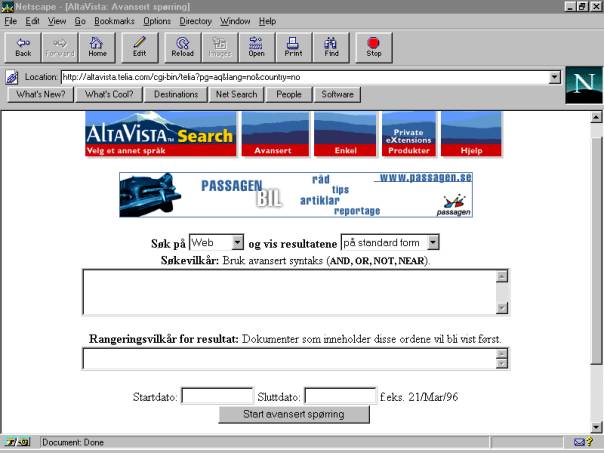Click the greyed Forward toolbar button

[60, 48]
